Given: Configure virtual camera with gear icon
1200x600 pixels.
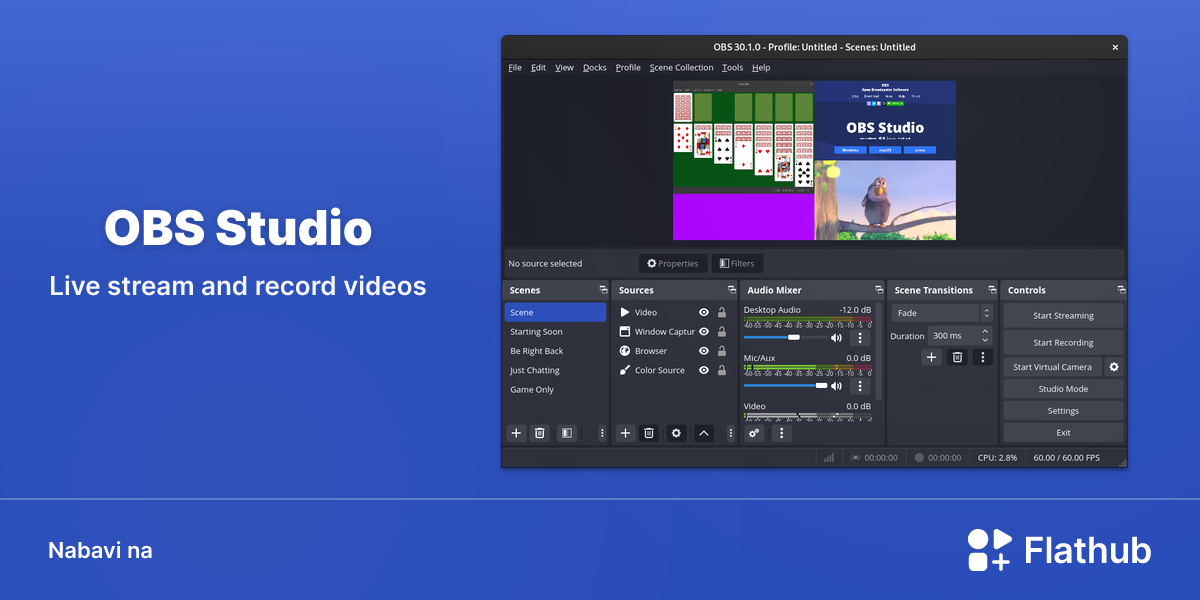Looking at the screenshot, I should pos(1114,367).
